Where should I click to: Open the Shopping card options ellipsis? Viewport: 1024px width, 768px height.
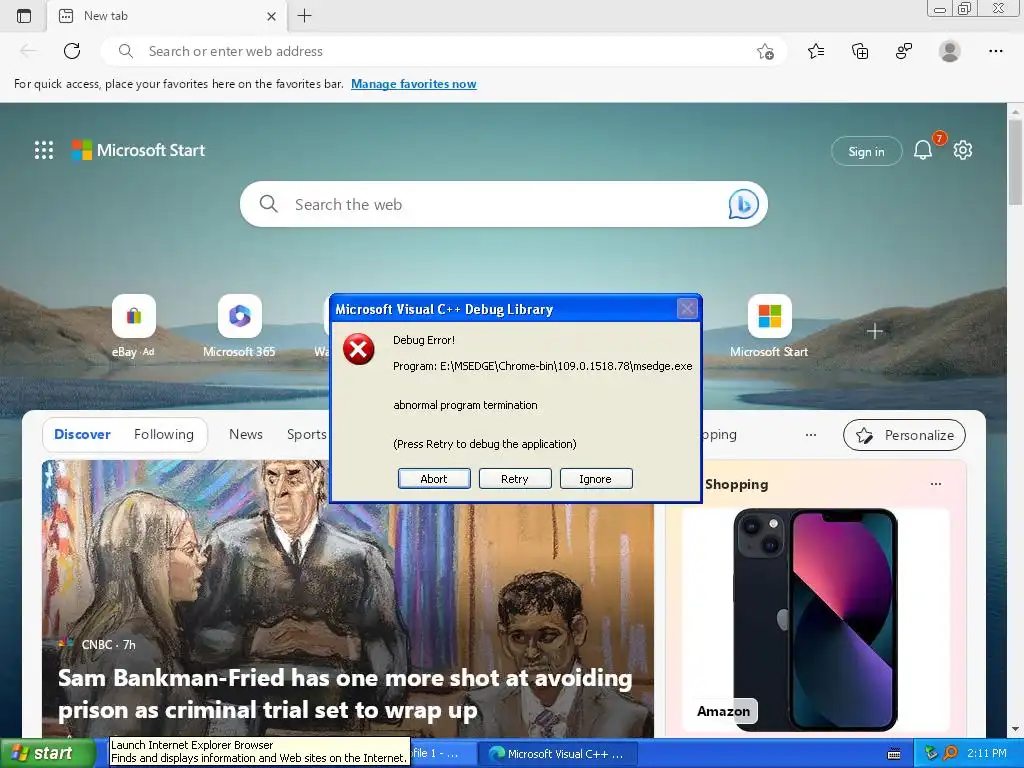click(x=936, y=484)
